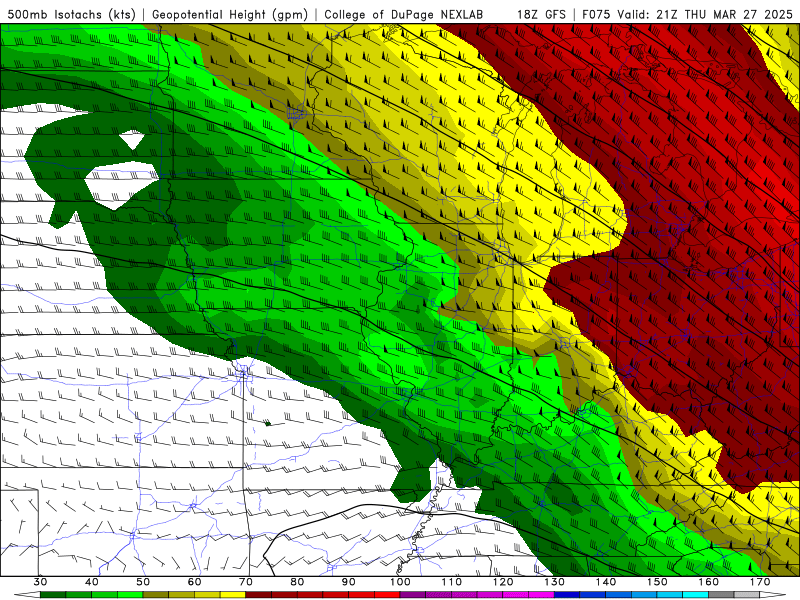Click the "90" label on the color scale
This screenshot has width=800, height=600.
pos(348,582)
